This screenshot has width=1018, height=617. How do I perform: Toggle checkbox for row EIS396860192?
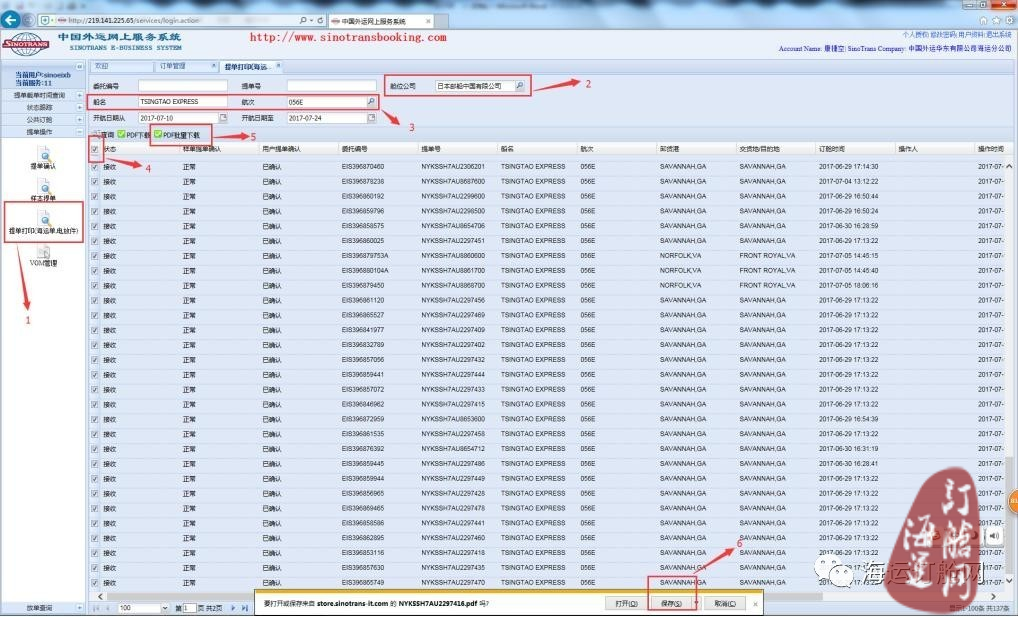pos(95,197)
